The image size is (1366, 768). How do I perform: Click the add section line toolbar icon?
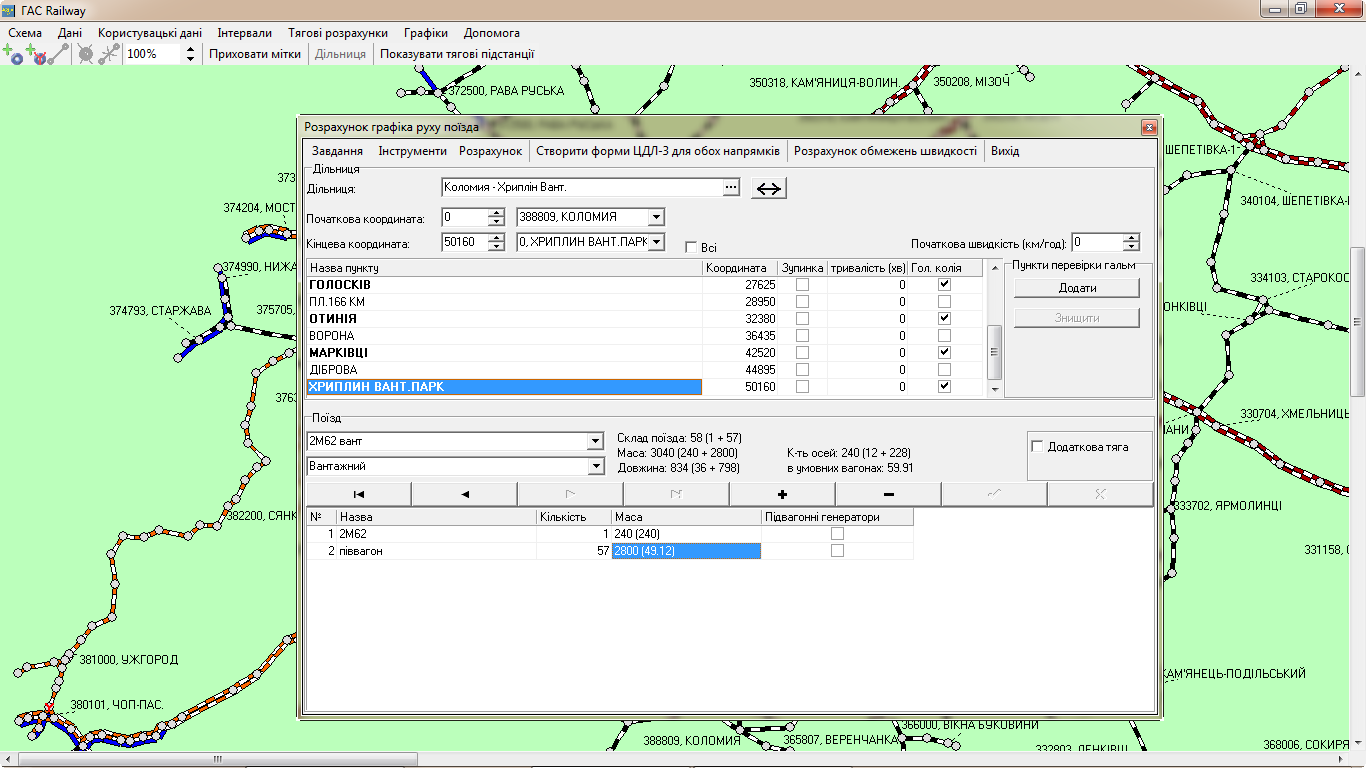click(59, 54)
